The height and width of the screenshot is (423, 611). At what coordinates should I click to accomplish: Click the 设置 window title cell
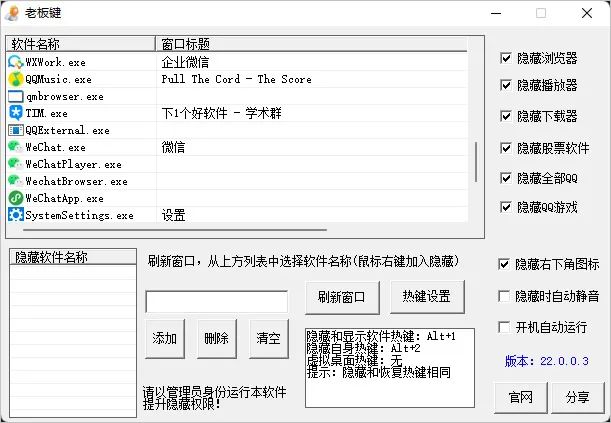point(173,215)
